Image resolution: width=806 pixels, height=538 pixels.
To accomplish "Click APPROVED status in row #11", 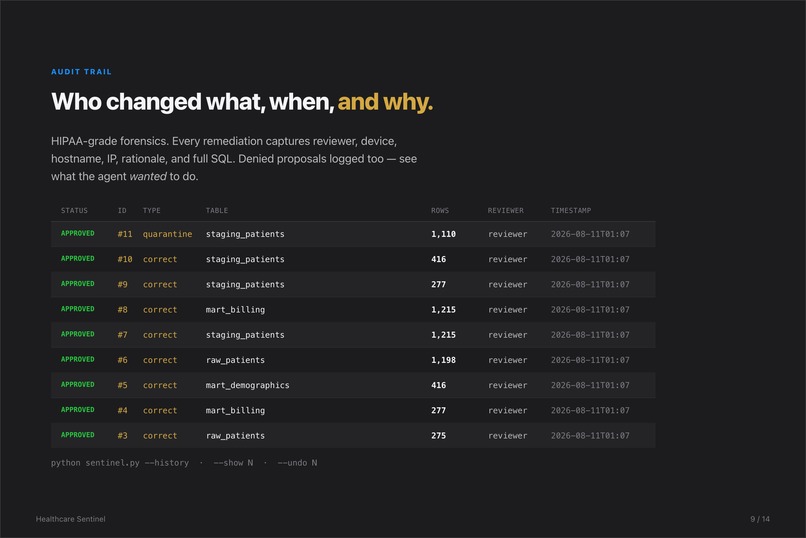I will coord(78,233).
